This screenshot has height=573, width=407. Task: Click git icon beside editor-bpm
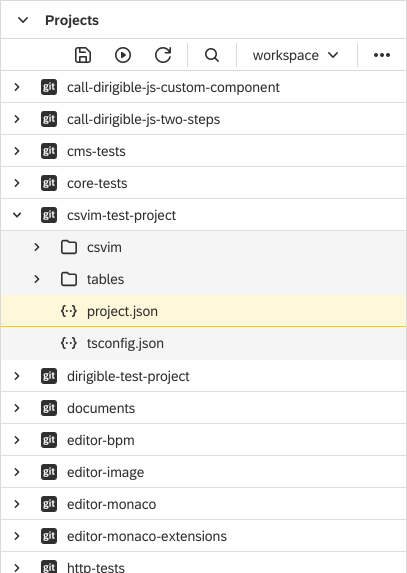[49, 440]
